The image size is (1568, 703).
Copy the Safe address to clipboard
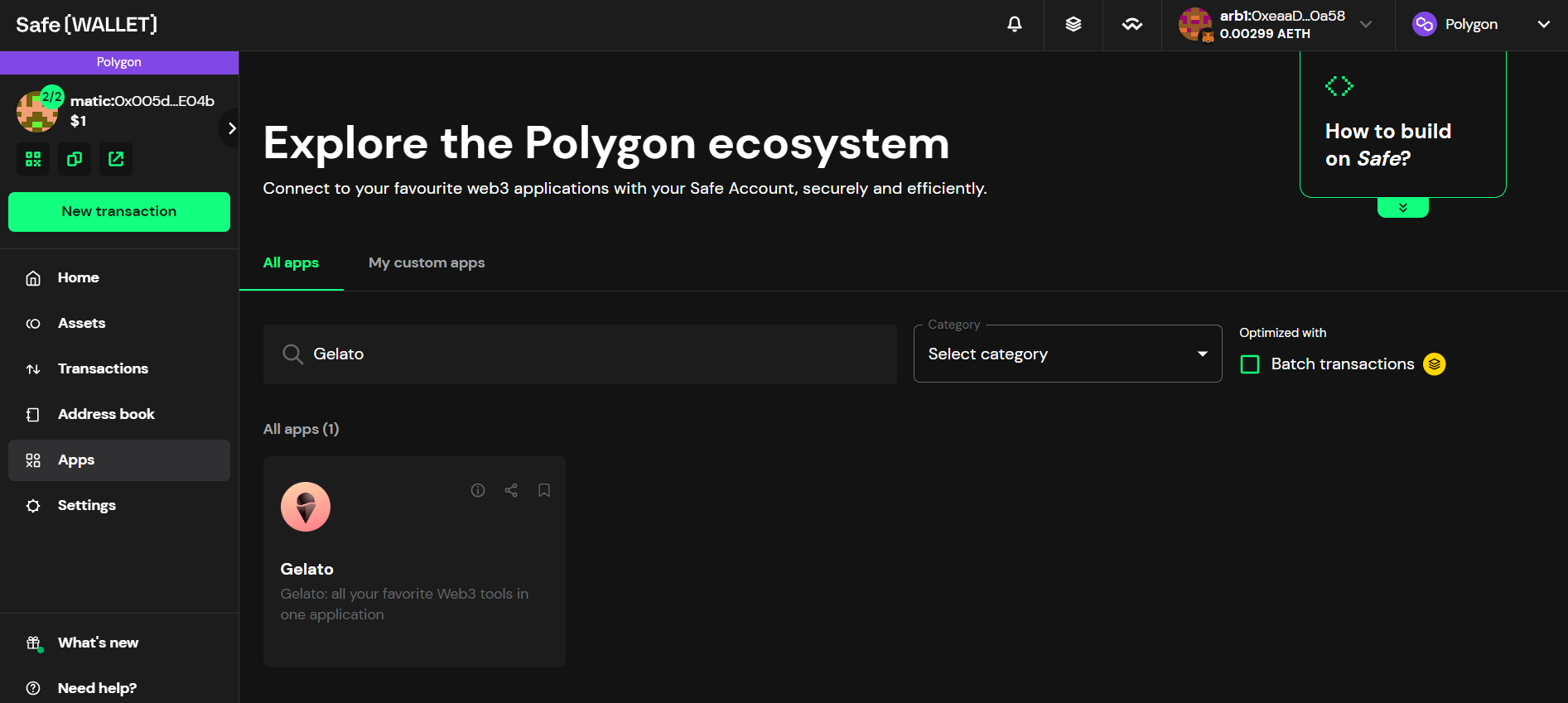(x=75, y=159)
